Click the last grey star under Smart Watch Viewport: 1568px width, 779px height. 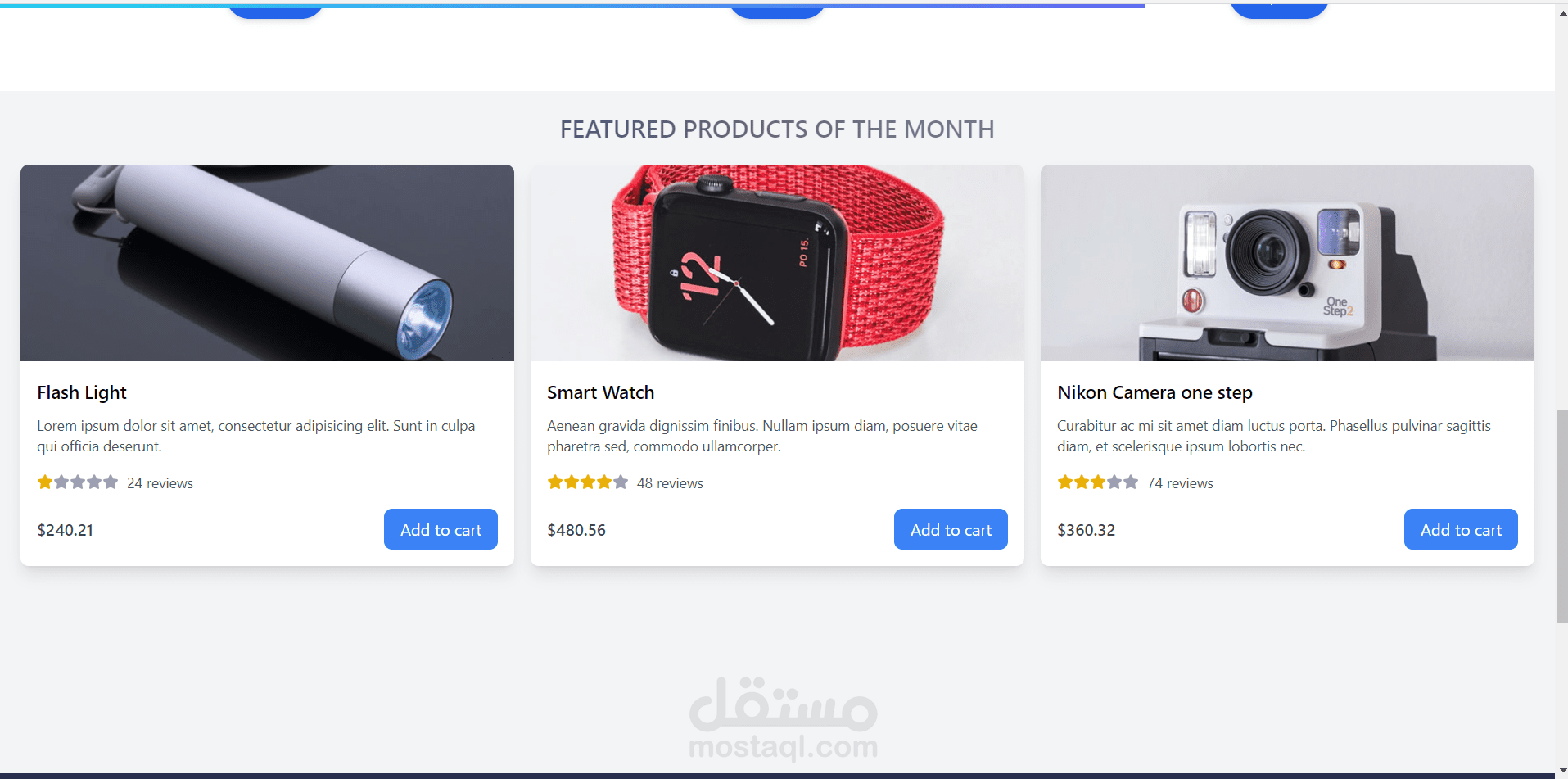click(621, 482)
